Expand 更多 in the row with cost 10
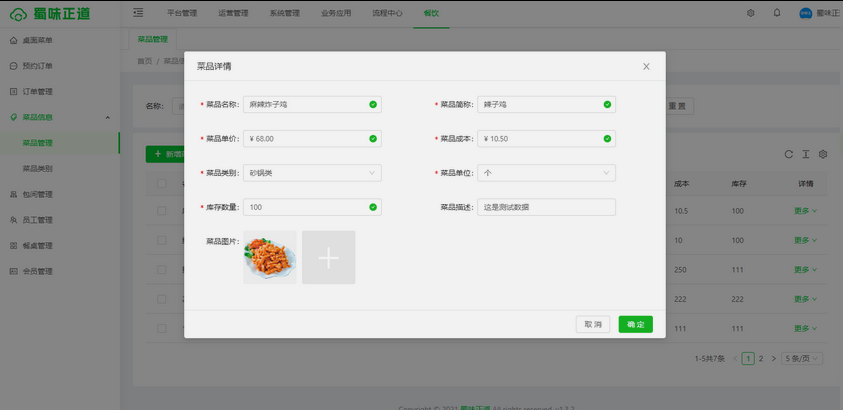The height and width of the screenshot is (410, 843). coord(805,240)
